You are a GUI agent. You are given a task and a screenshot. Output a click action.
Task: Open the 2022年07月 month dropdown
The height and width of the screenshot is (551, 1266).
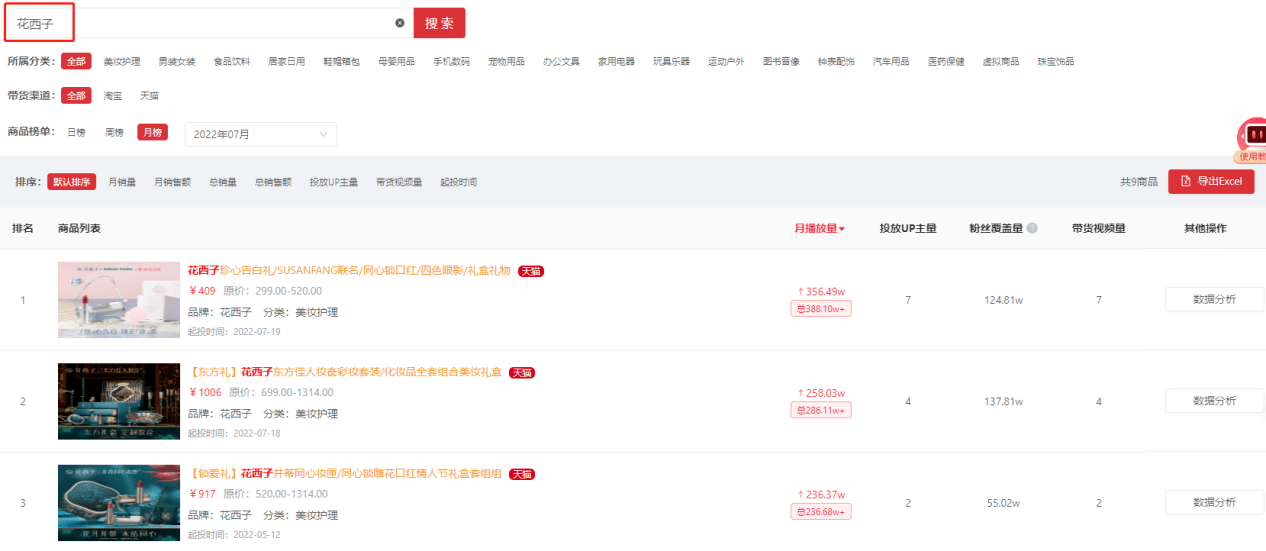260,134
